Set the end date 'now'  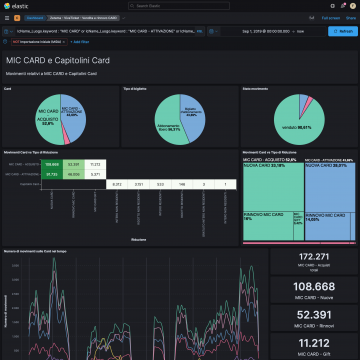point(300,31)
